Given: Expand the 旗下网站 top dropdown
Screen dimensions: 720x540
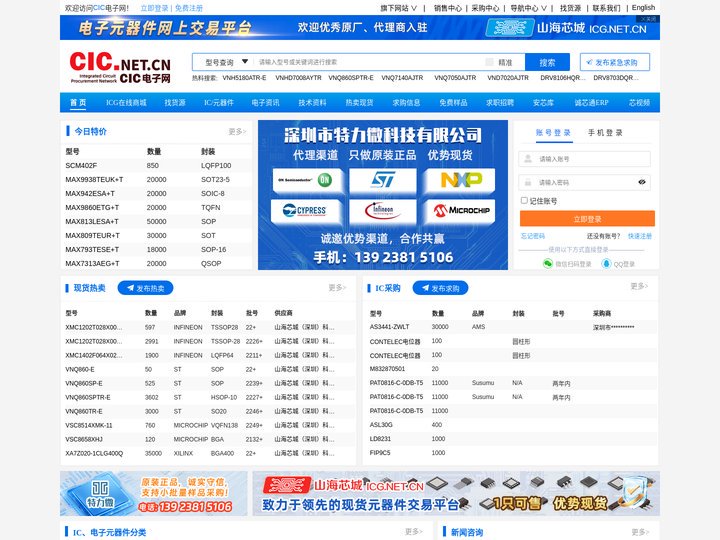Looking at the screenshot, I should point(398,8).
